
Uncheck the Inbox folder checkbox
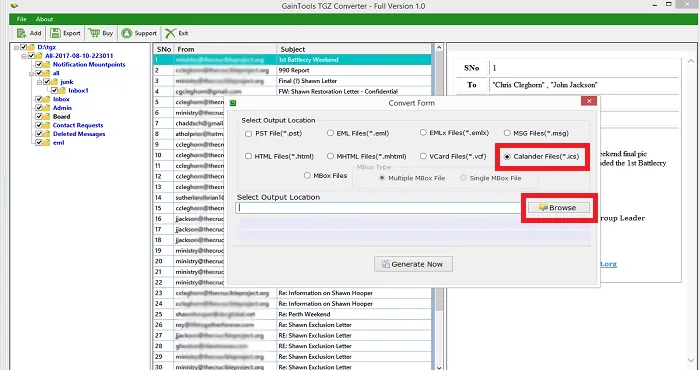tap(39, 100)
